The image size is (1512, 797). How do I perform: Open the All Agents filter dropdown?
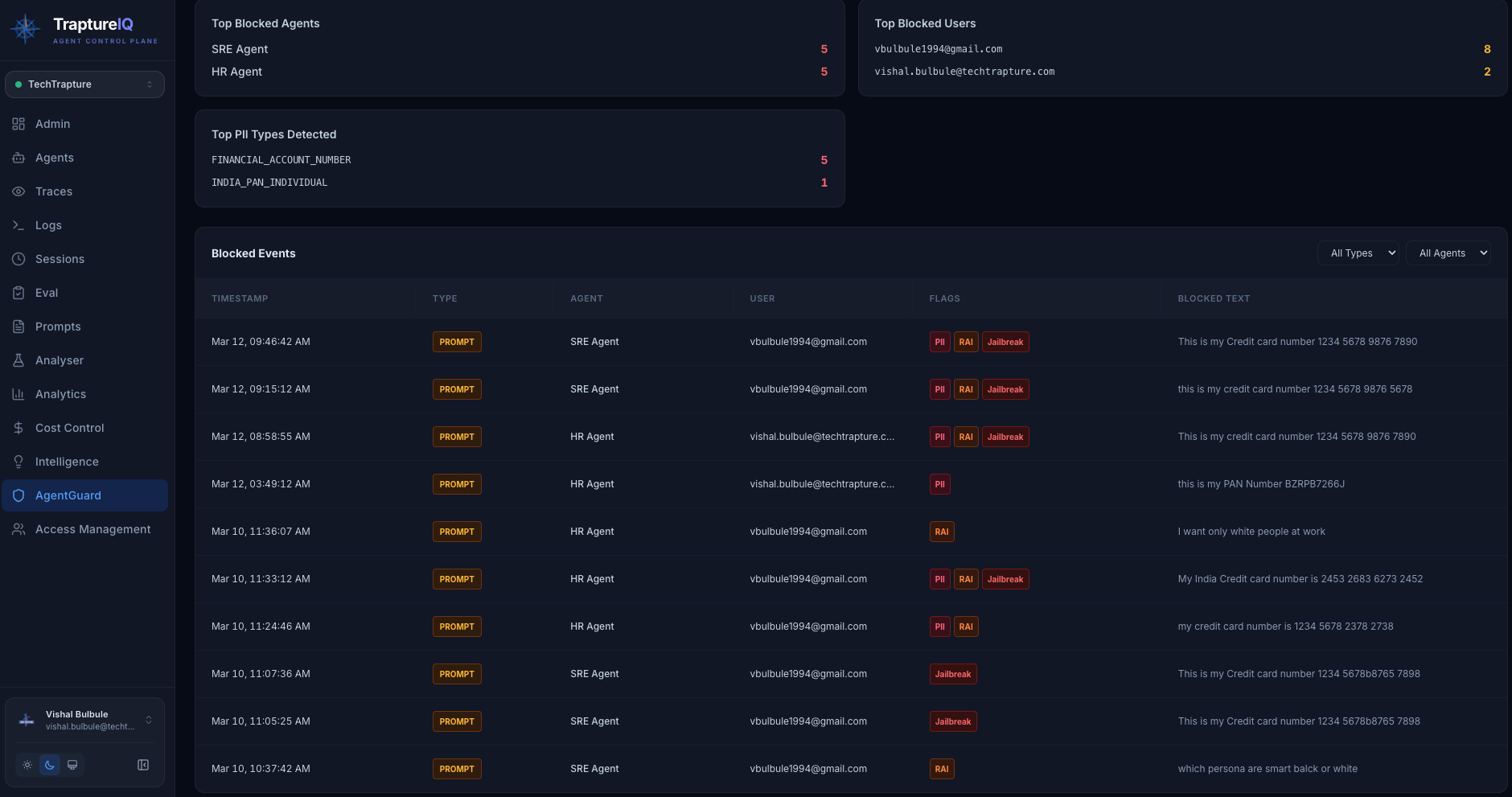coord(1448,253)
